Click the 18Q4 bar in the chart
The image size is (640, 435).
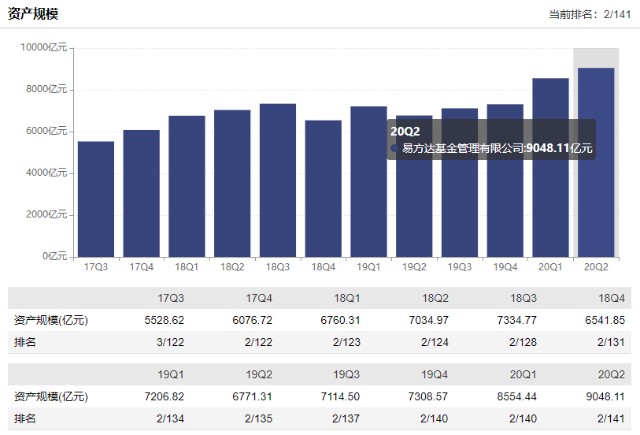[x=323, y=188]
